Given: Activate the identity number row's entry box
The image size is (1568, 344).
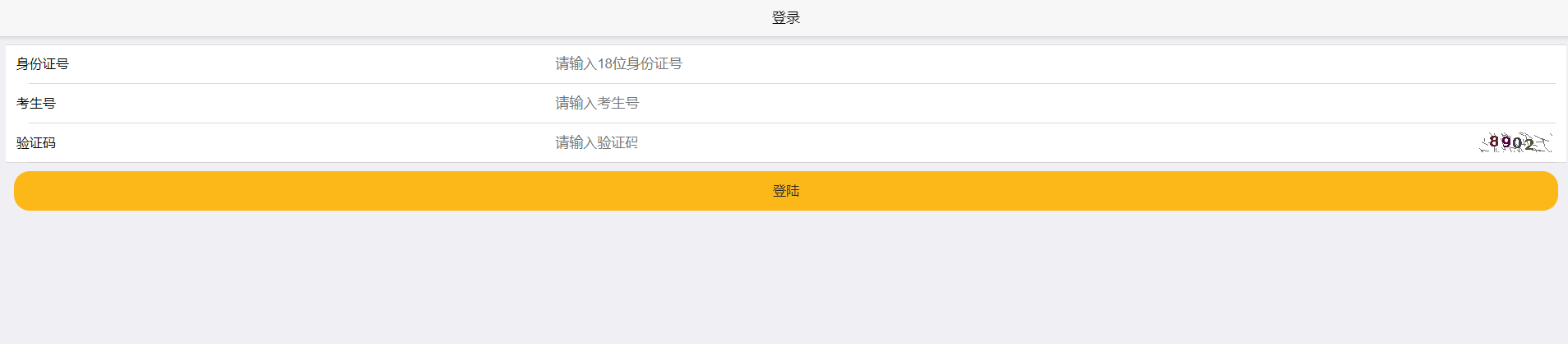Looking at the screenshot, I should tap(1055, 63).
